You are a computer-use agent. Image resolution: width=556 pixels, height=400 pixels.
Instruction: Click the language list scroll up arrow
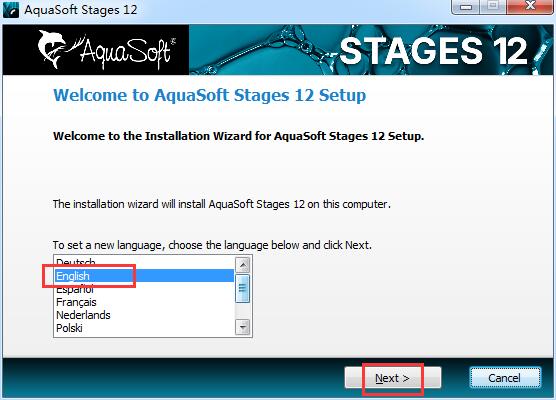pos(243,265)
